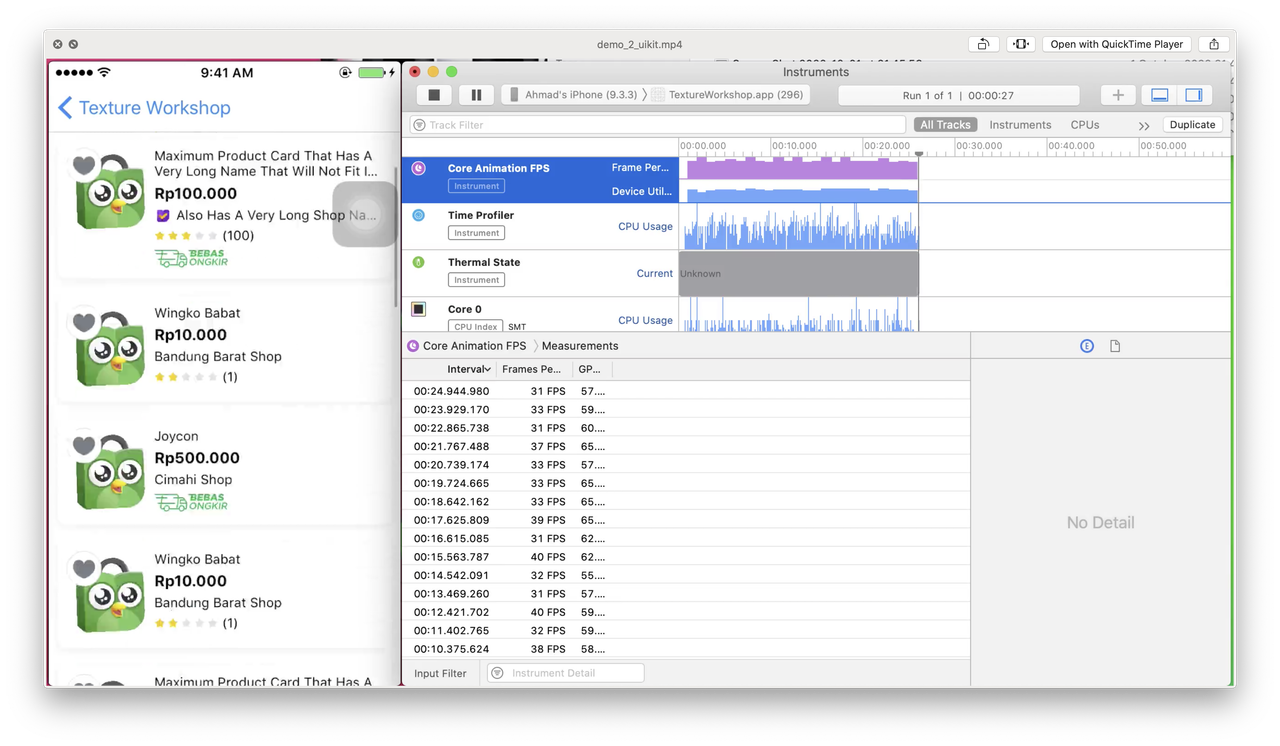
Task: Click the Core 0 track icon
Action: 418,309
